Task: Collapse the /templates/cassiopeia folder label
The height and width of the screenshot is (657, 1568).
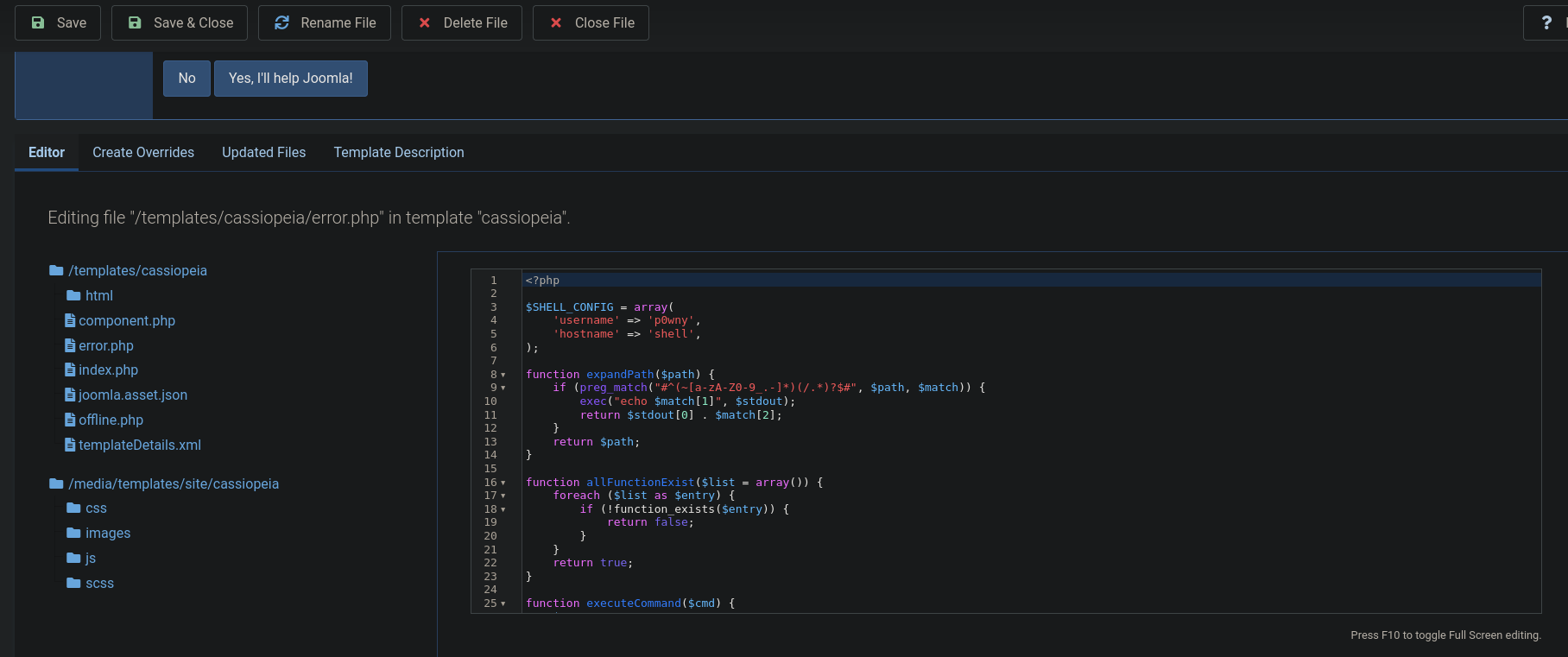Action: [138, 270]
